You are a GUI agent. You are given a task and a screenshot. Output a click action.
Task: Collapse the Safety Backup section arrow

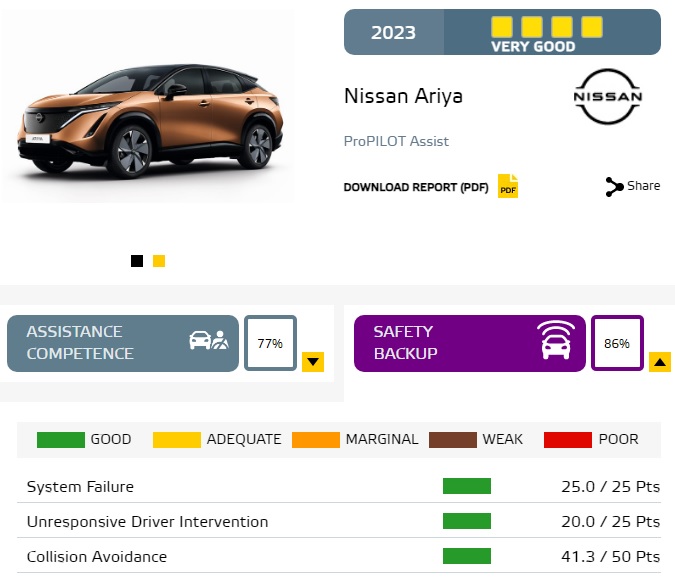tap(660, 362)
